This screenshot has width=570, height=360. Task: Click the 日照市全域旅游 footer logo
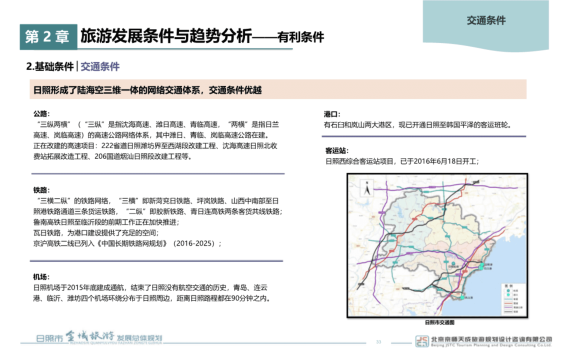point(99,337)
